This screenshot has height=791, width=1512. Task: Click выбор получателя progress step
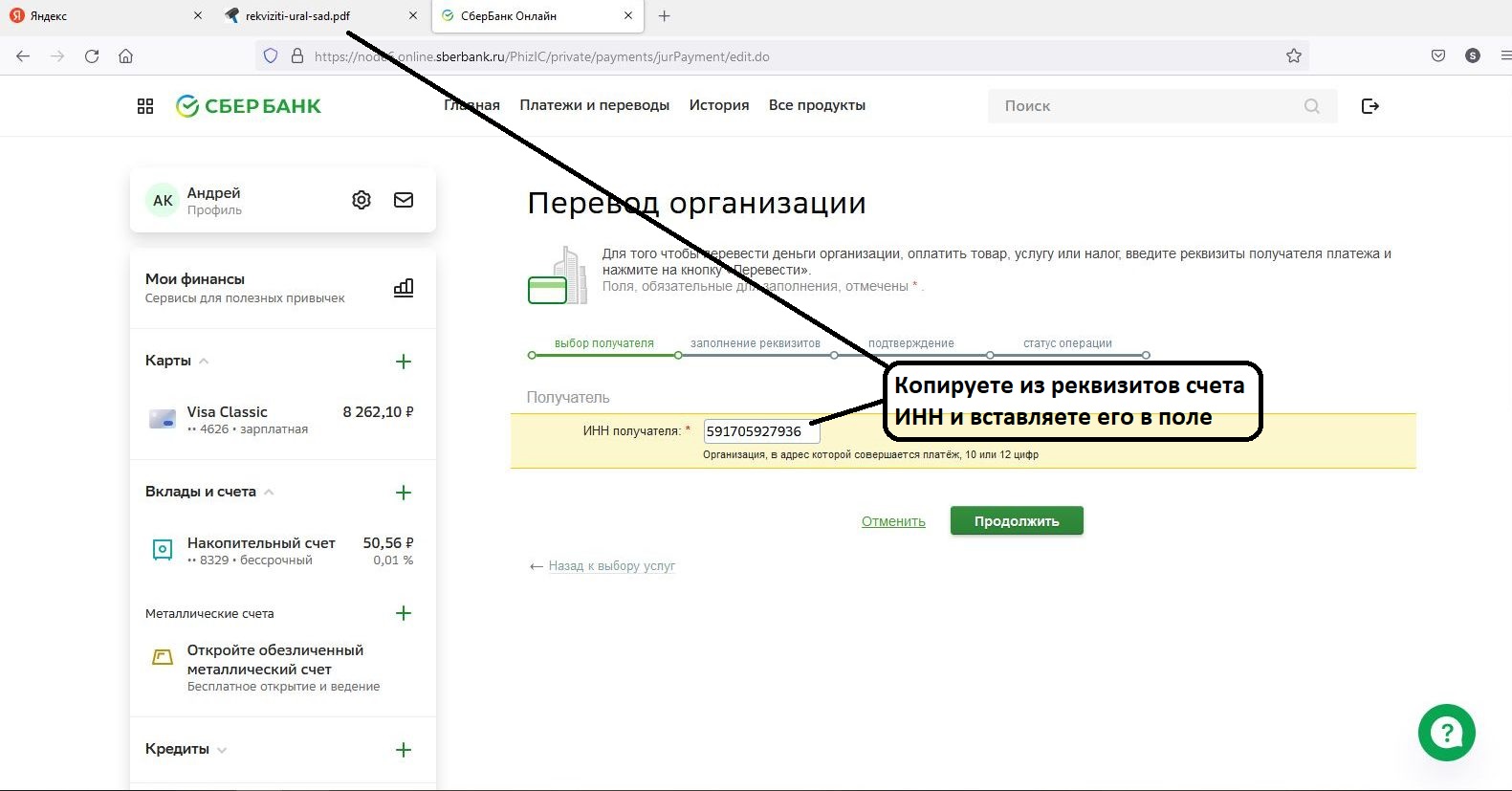604,343
